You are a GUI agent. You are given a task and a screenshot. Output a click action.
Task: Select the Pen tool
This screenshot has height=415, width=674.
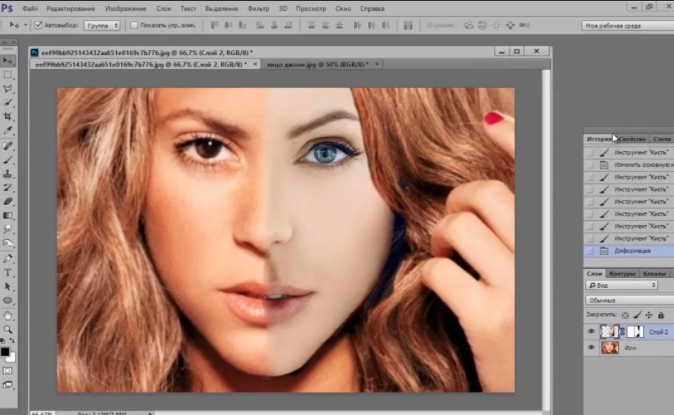pyautogui.click(x=8, y=259)
